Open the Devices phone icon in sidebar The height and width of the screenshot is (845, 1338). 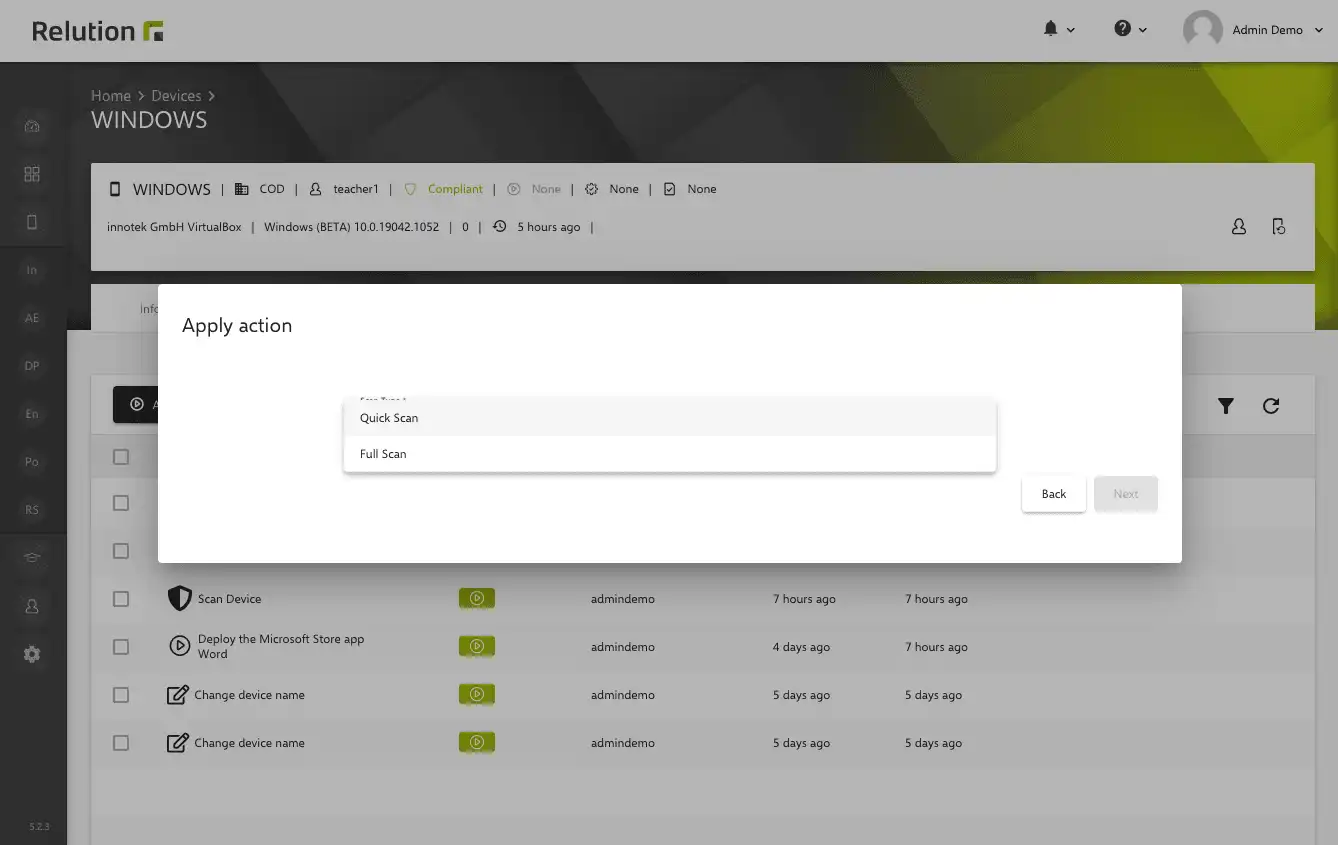(x=32, y=222)
